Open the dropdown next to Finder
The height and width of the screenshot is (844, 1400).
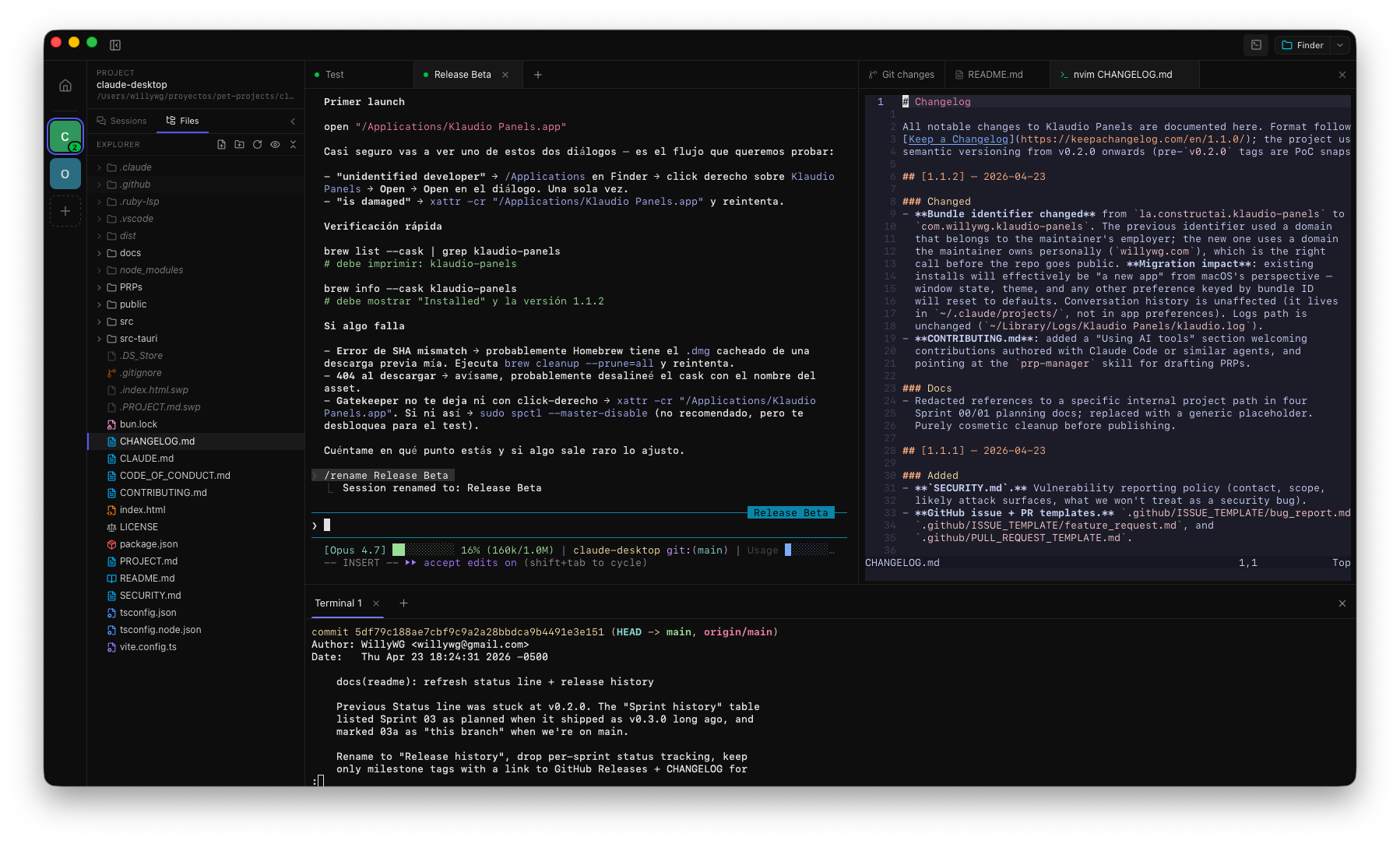point(1340,45)
